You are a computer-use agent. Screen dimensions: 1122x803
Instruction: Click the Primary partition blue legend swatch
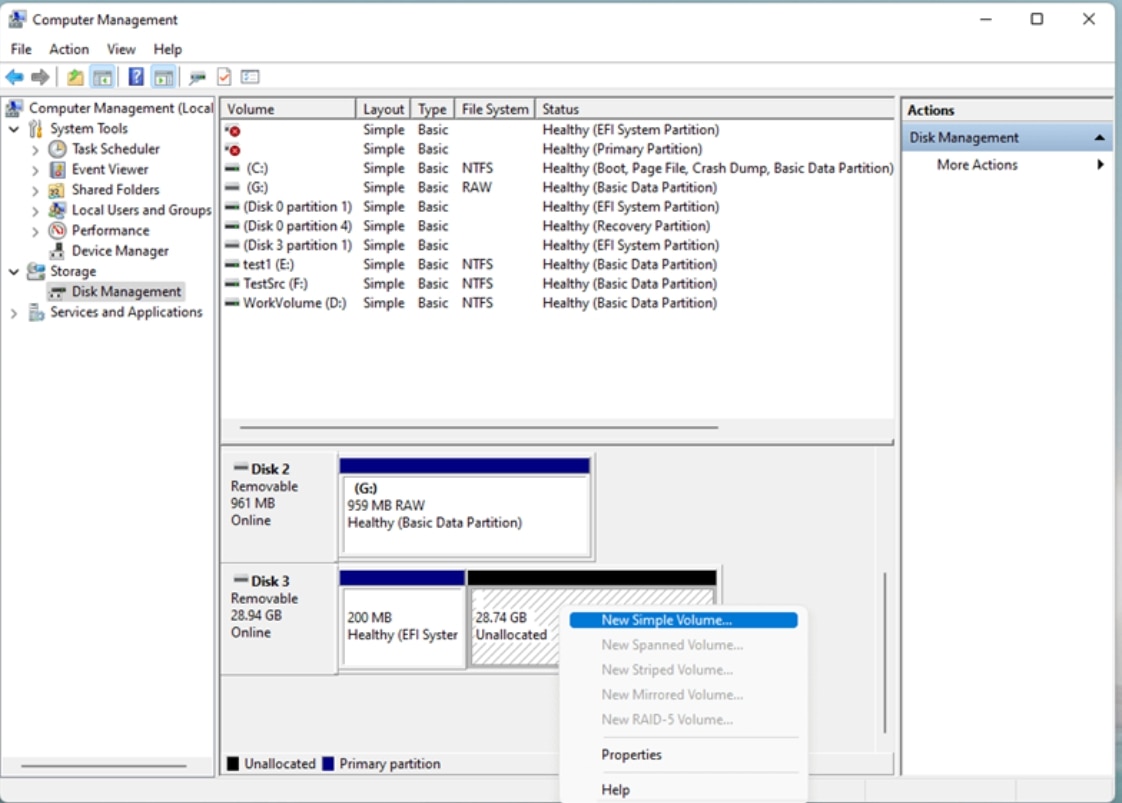(x=328, y=764)
